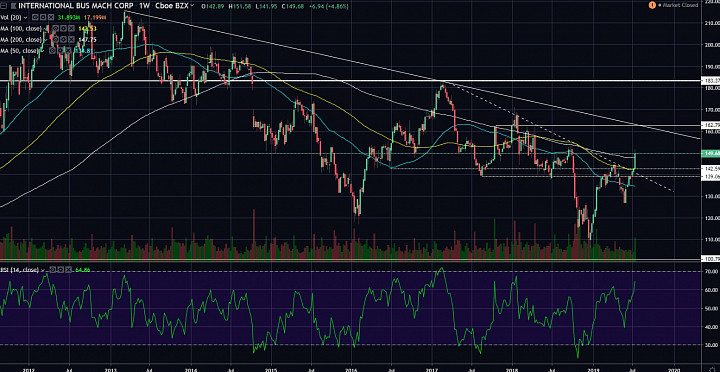
Task: Click the Cboe BZX exchange label
Action: (x=172, y=6)
